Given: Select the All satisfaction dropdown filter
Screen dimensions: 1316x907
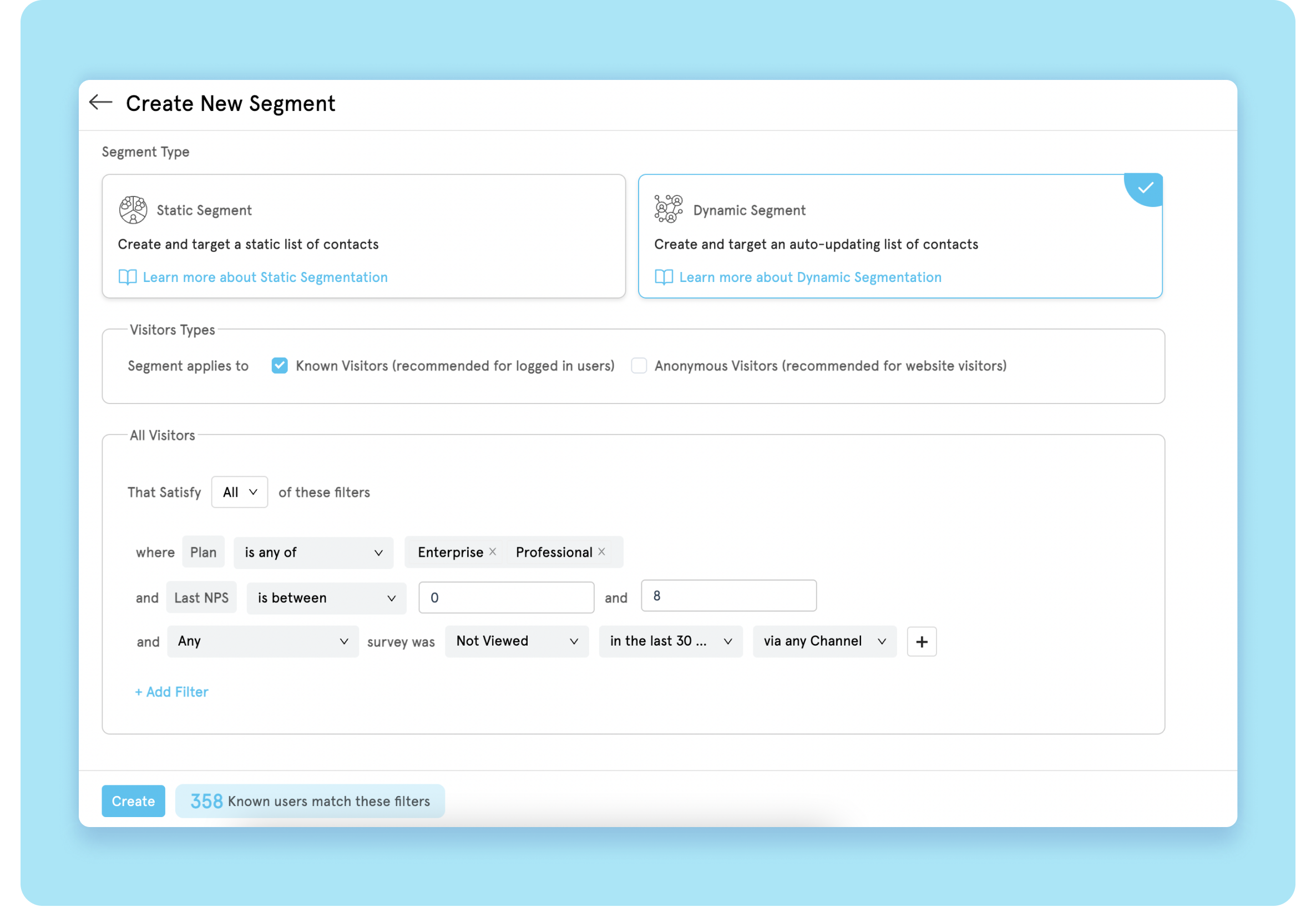Looking at the screenshot, I should tap(239, 491).
